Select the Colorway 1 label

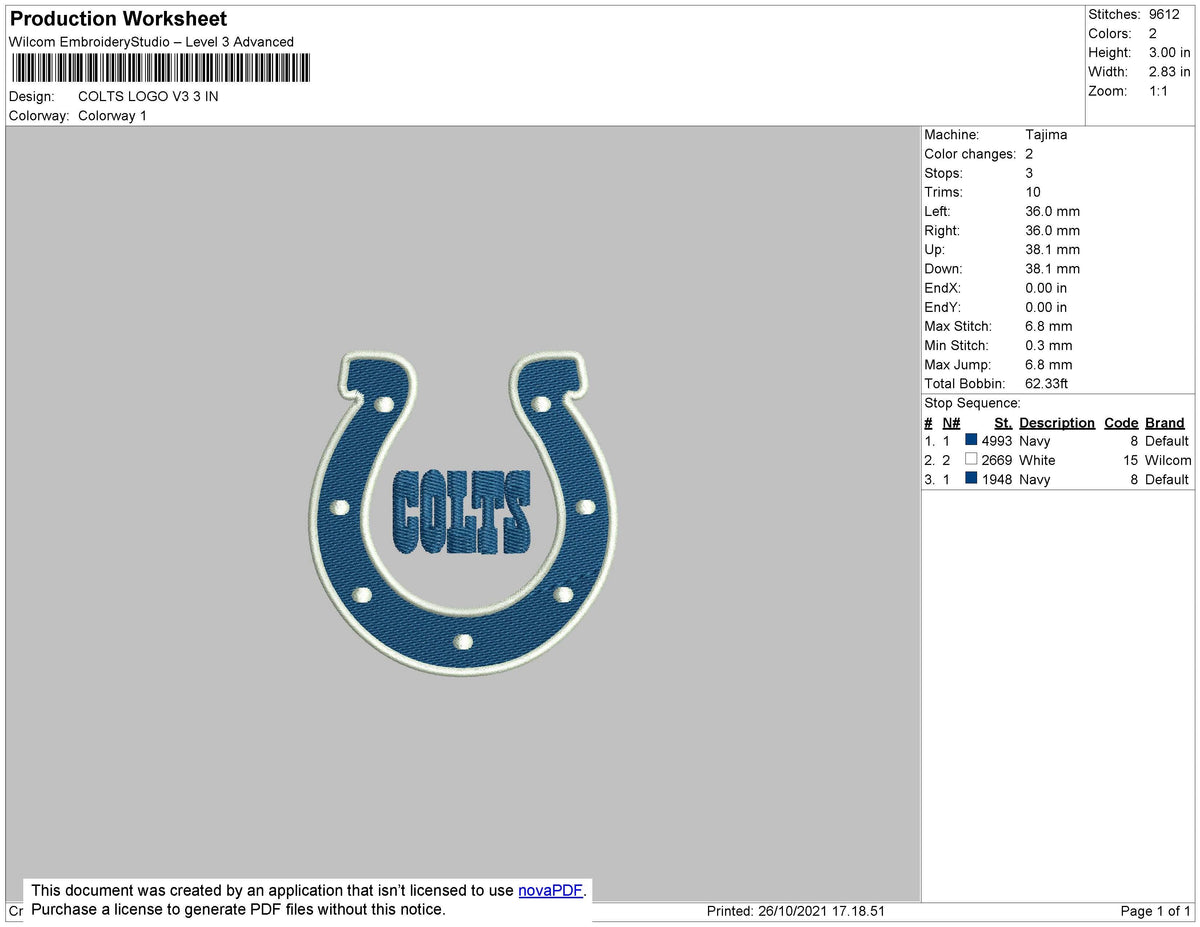click(112, 115)
